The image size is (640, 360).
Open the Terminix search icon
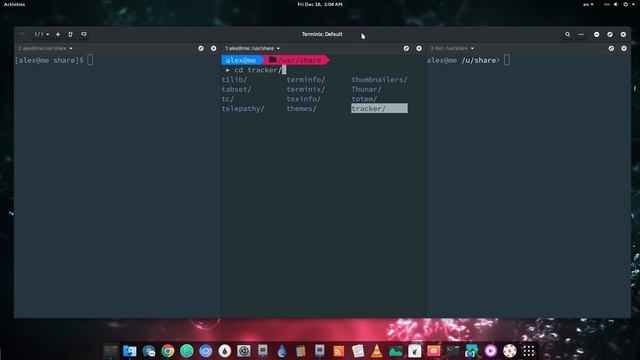[567, 35]
